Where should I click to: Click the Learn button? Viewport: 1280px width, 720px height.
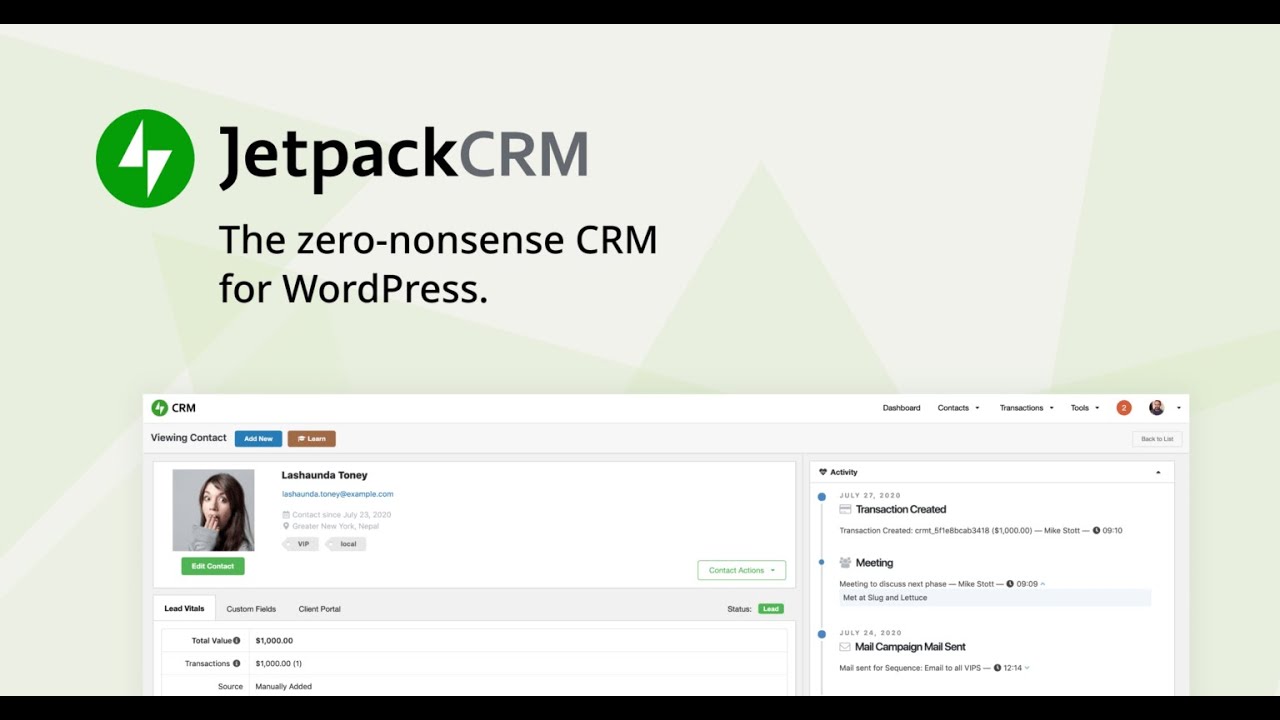pos(311,438)
